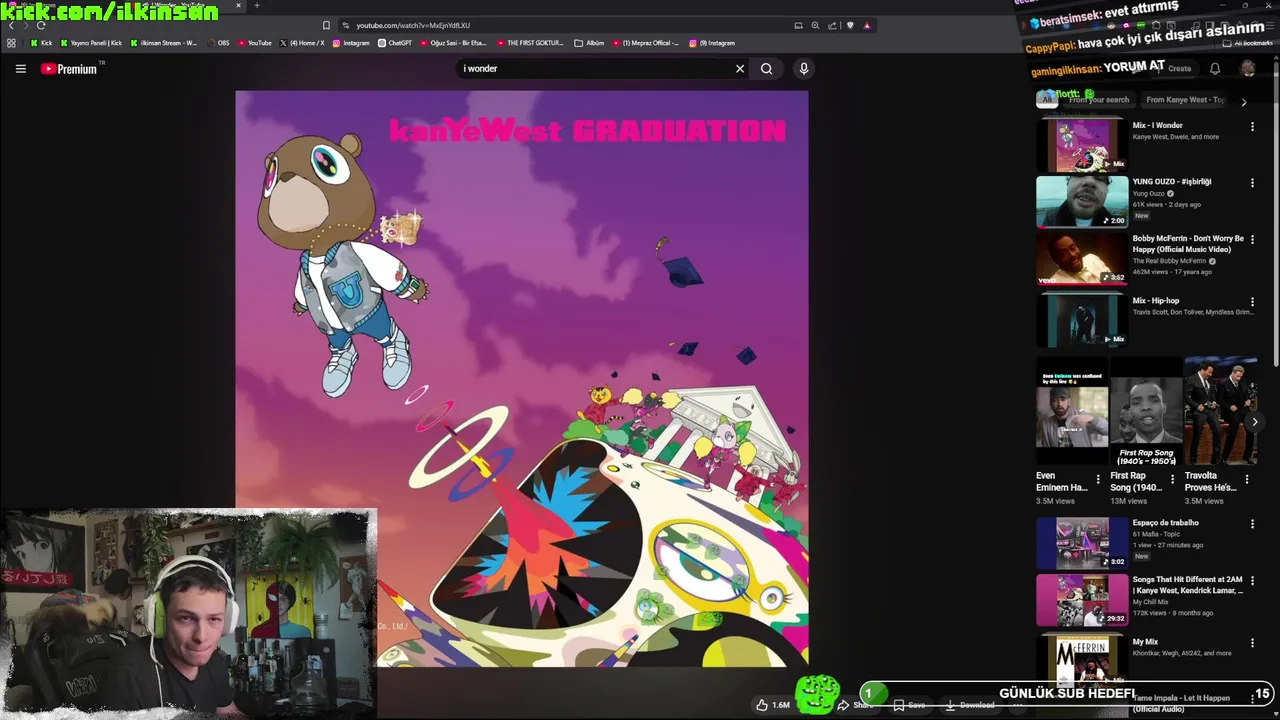Viewport: 1280px width, 720px height.
Task: Open a new browser tab
Action: [257, 6]
